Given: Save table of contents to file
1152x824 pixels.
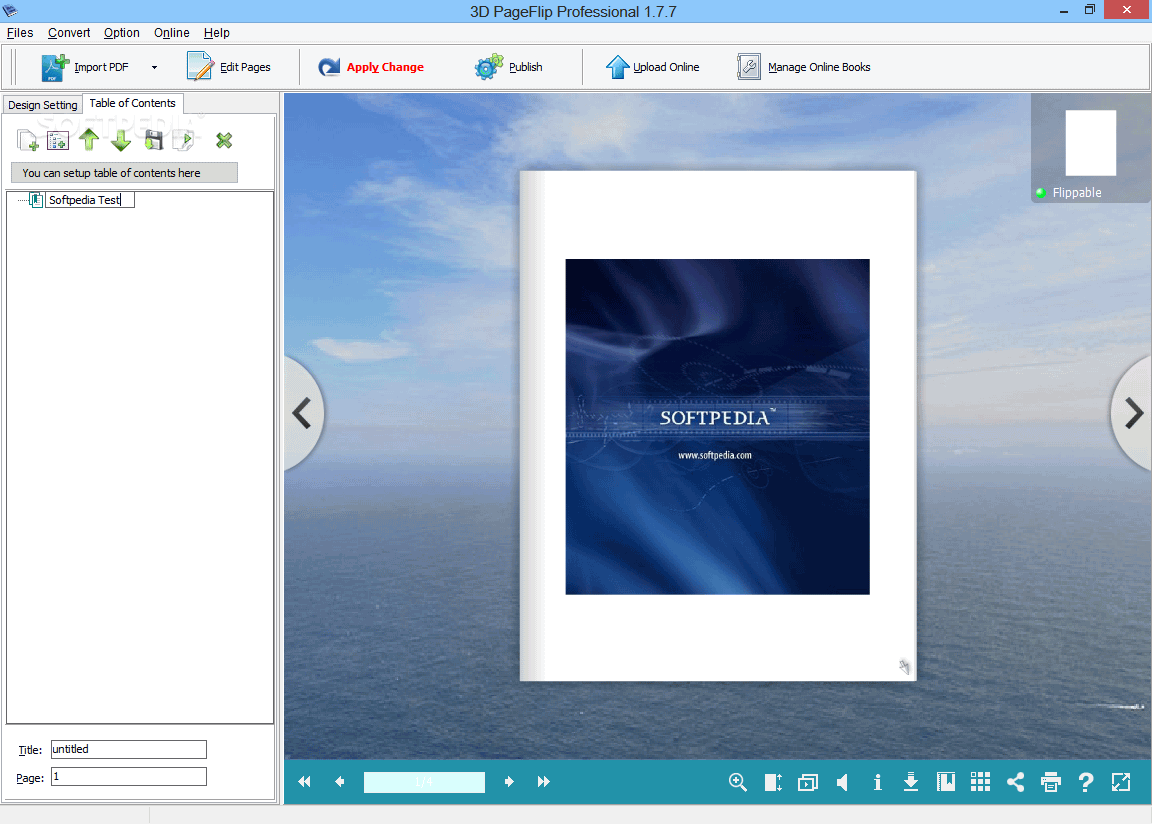Looking at the screenshot, I should 154,140.
